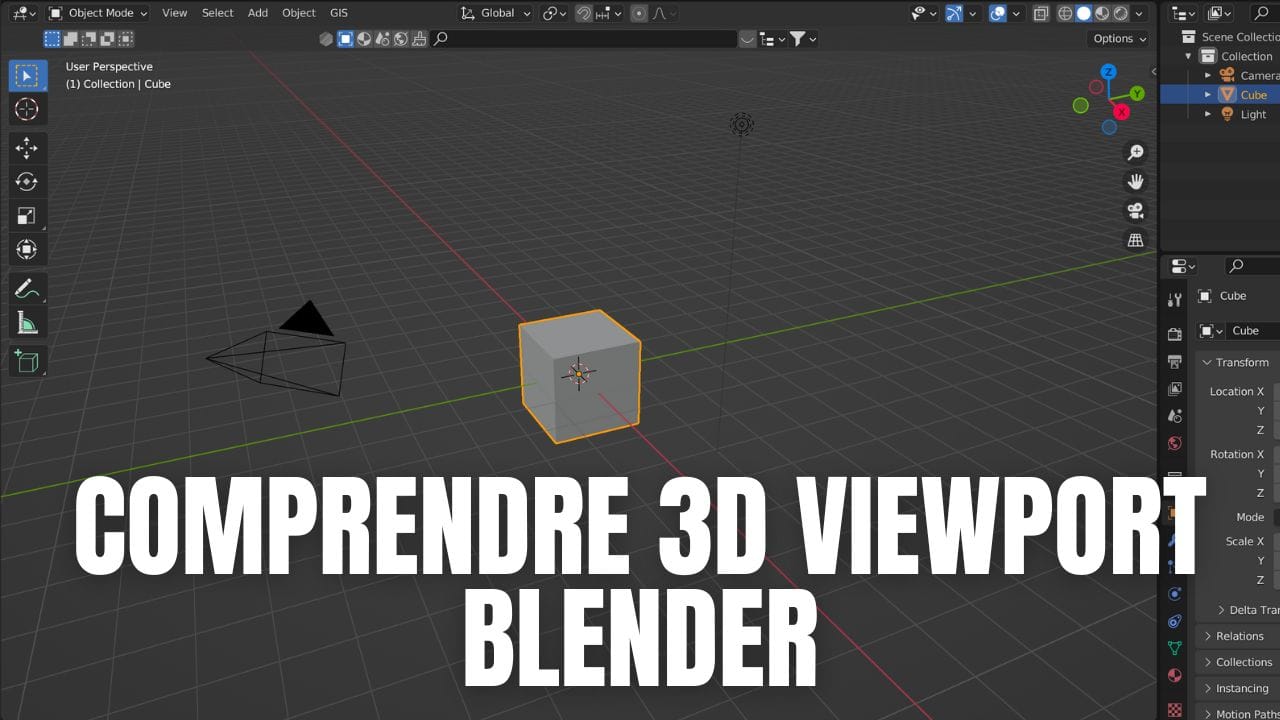Open the Physics properties tab icon
This screenshot has height=720, width=1280.
point(1175,593)
